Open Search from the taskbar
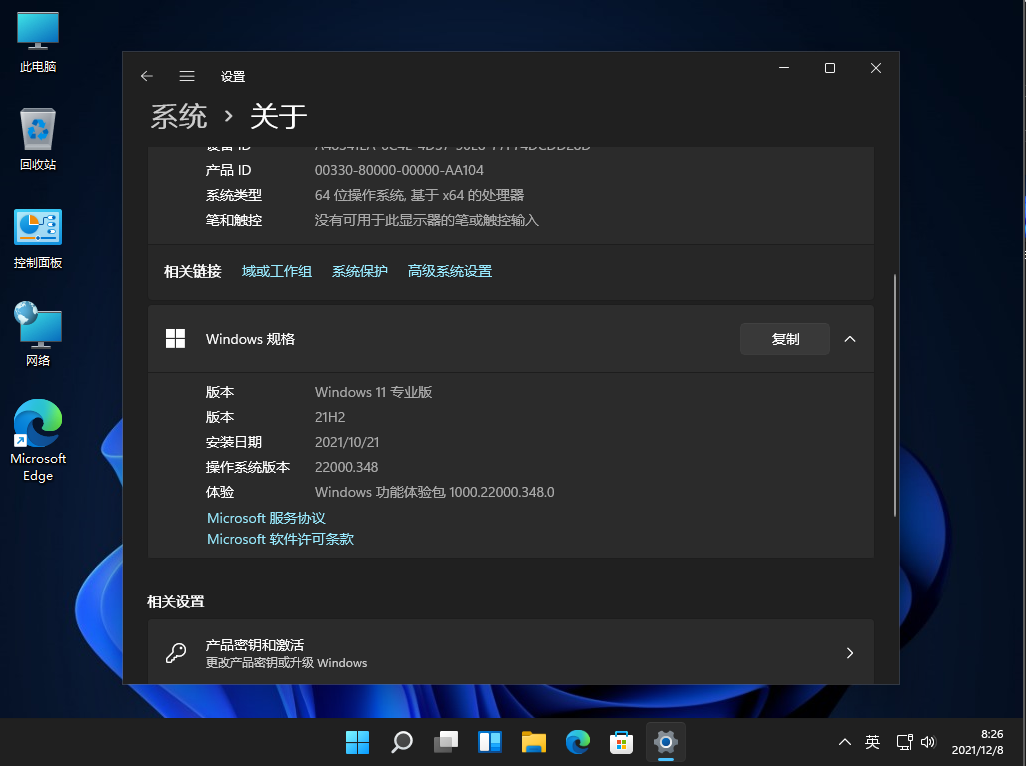This screenshot has height=766, width=1026. click(401, 742)
